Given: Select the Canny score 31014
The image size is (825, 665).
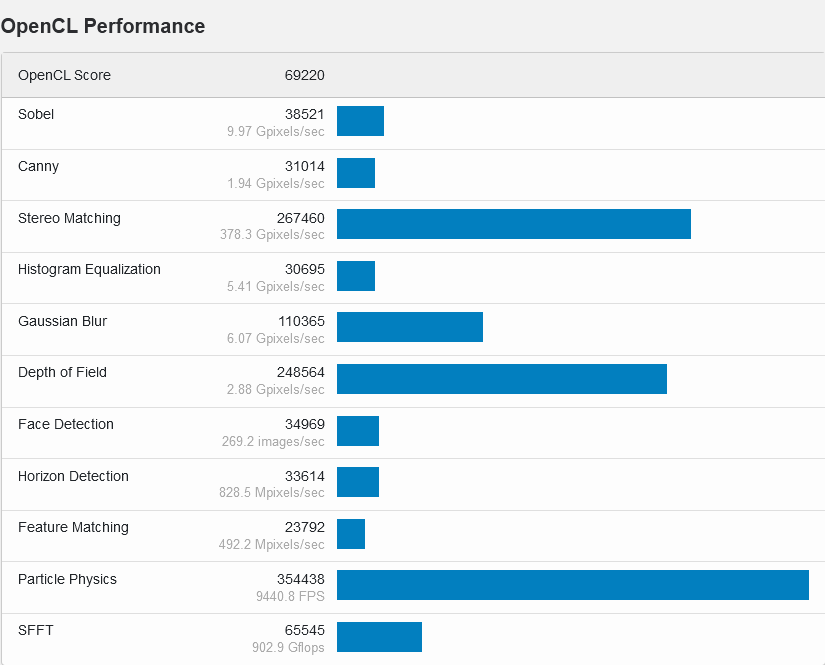Looking at the screenshot, I should [x=304, y=166].
